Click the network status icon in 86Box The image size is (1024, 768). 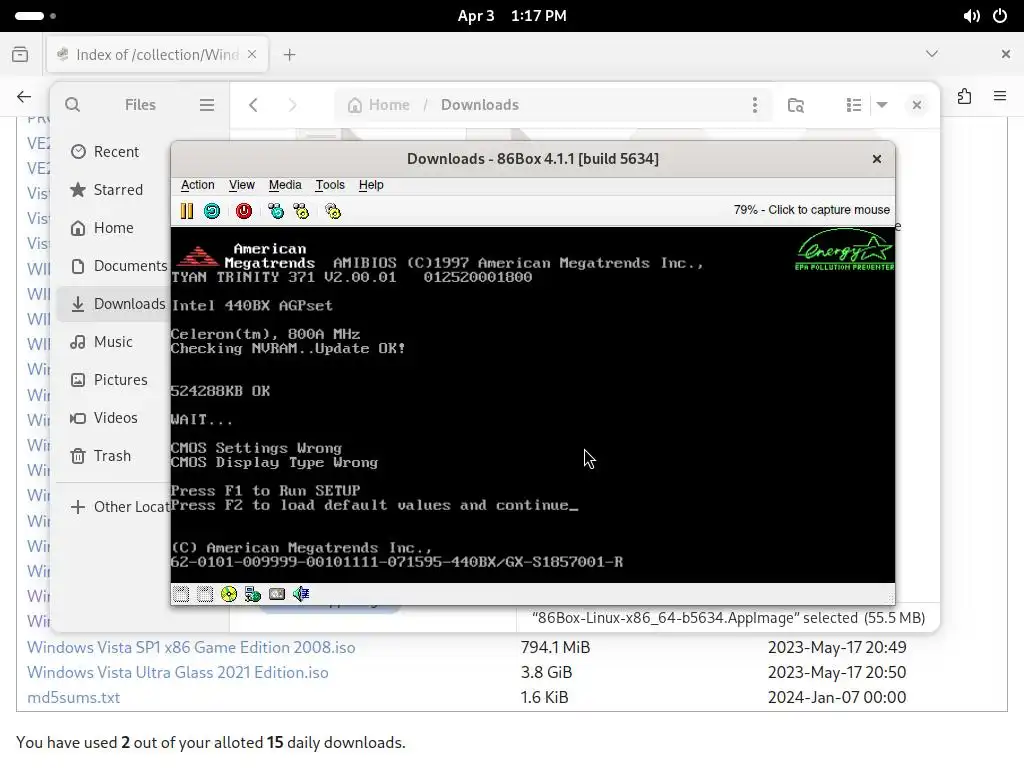tap(253, 594)
